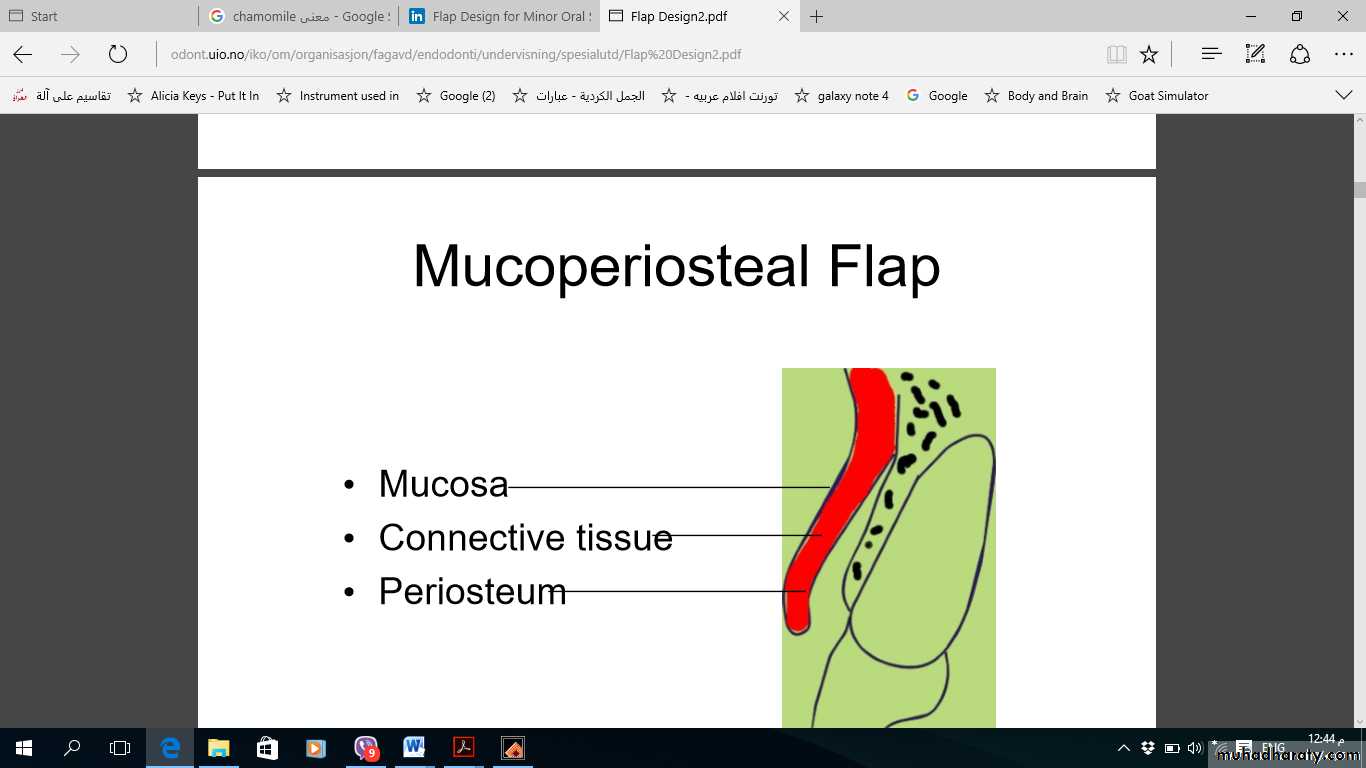Switch to the chamomile Google tab
This screenshot has height=768, width=1366.
pos(300,16)
